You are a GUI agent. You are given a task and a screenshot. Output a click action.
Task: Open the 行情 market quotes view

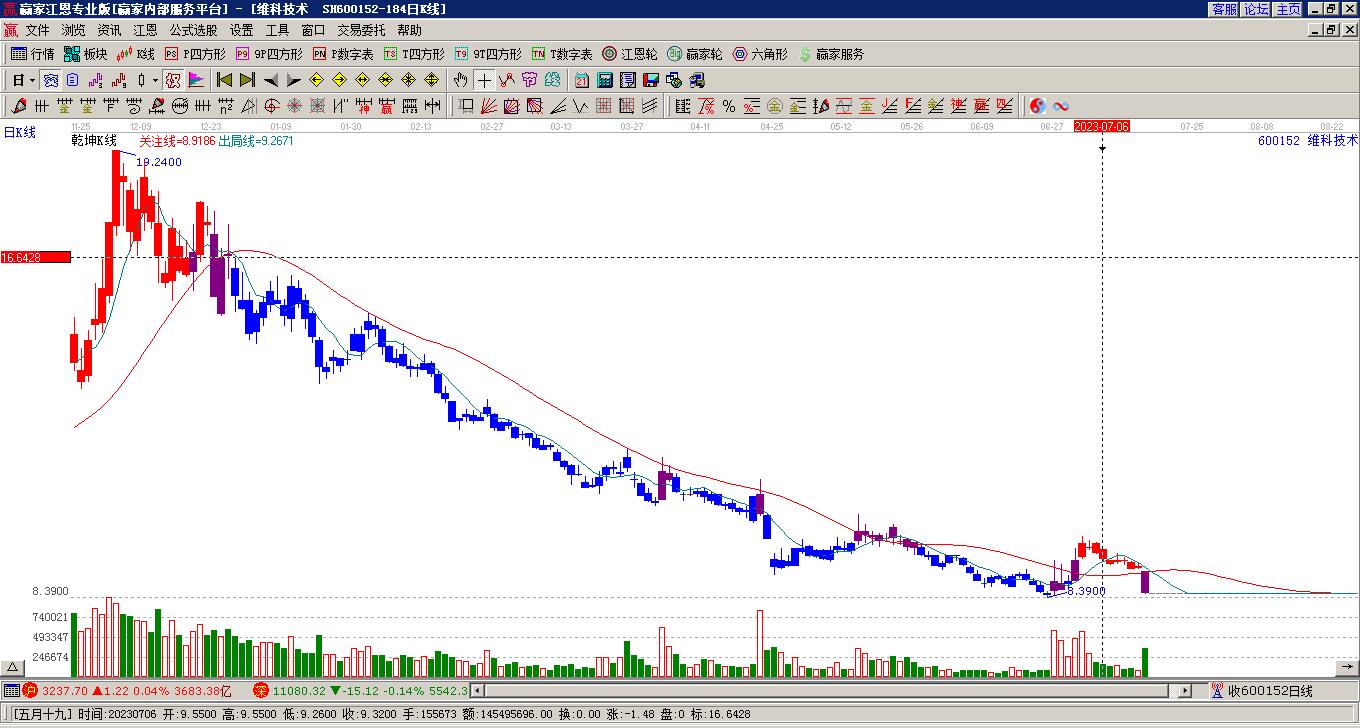coord(33,54)
